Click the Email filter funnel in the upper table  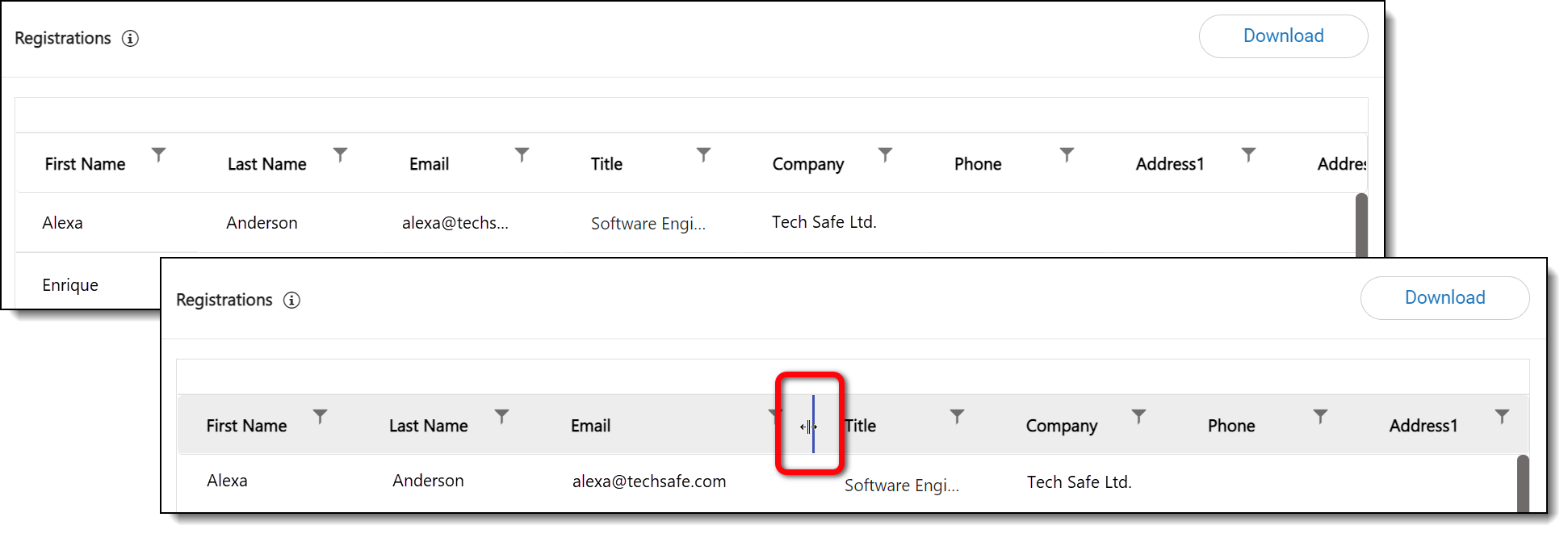coord(522,153)
